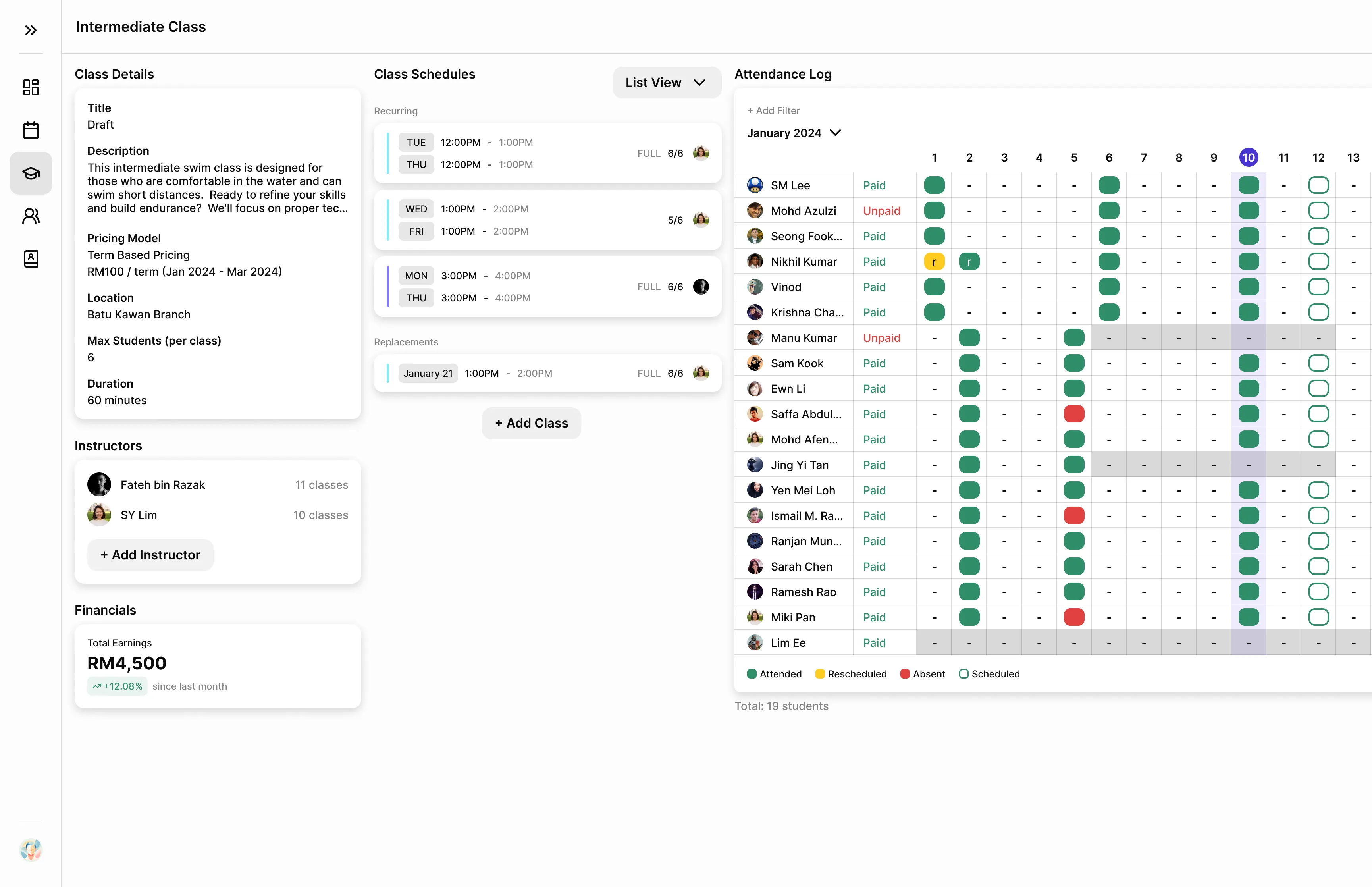Open the calendar icon in sidebar
1372x887 pixels.
[x=31, y=130]
